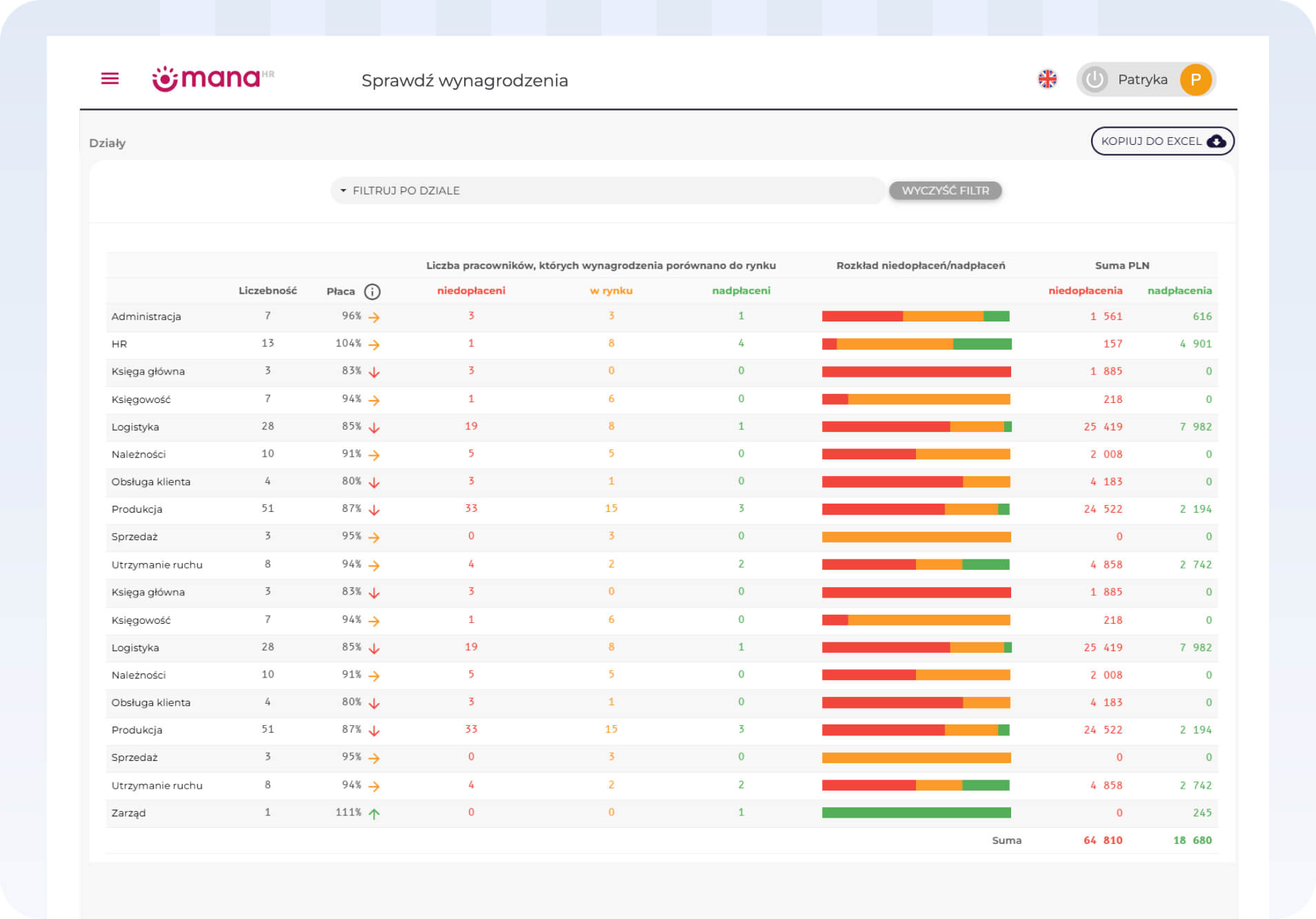Expand the Filtruj po dziale dropdown

pos(607,190)
